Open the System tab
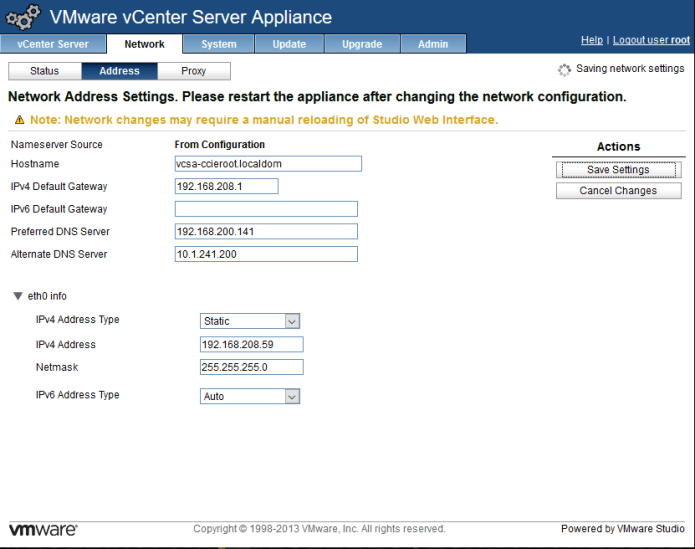695x549 pixels. (219, 44)
